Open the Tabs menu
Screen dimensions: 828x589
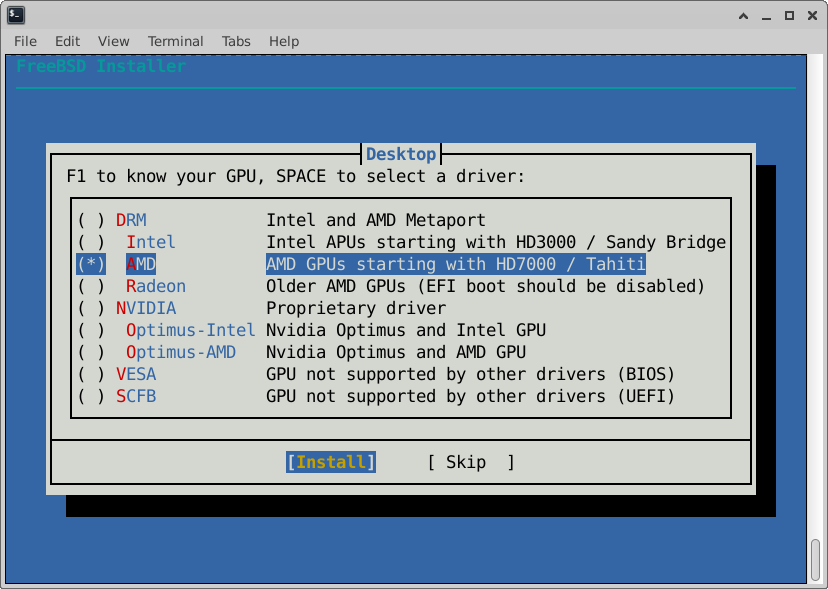pyautogui.click(x=236, y=41)
